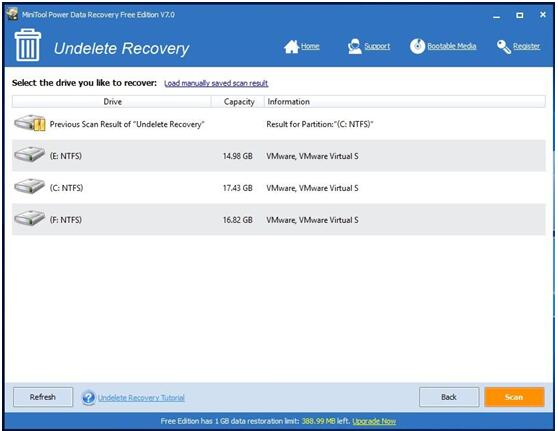Viewport: 558px width, 431px height.
Task: Open the Undelete Recovery Tutorial link
Action: pos(141,398)
